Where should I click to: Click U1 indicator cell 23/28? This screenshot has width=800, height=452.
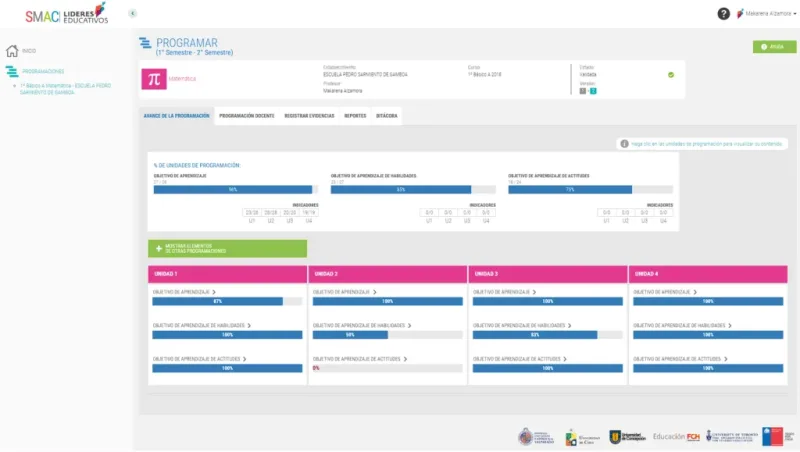pyautogui.click(x=252, y=213)
